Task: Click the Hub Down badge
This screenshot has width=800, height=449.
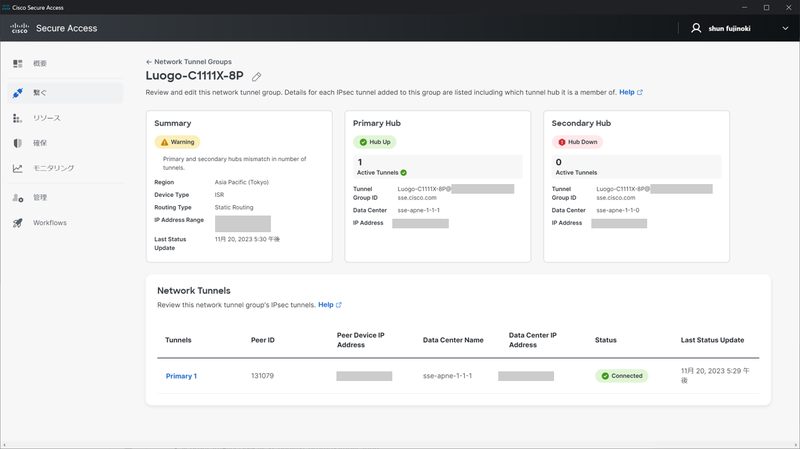Action: (x=577, y=142)
